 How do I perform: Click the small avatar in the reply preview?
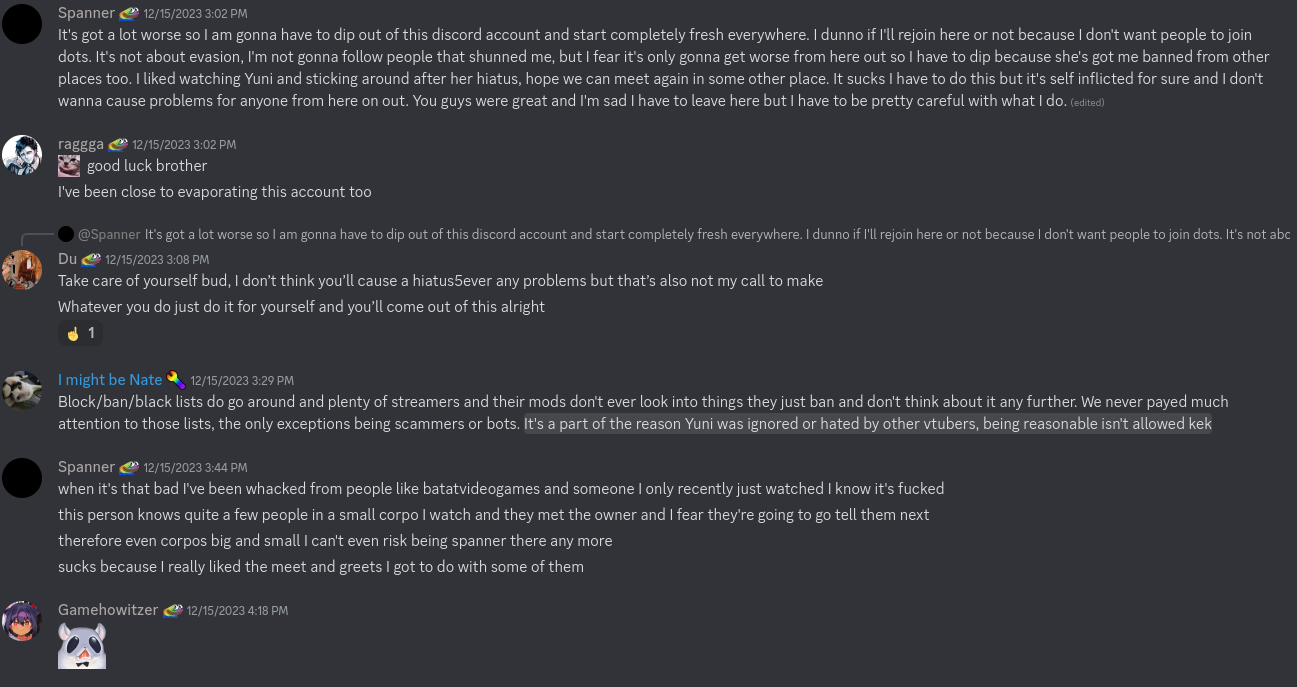66,234
